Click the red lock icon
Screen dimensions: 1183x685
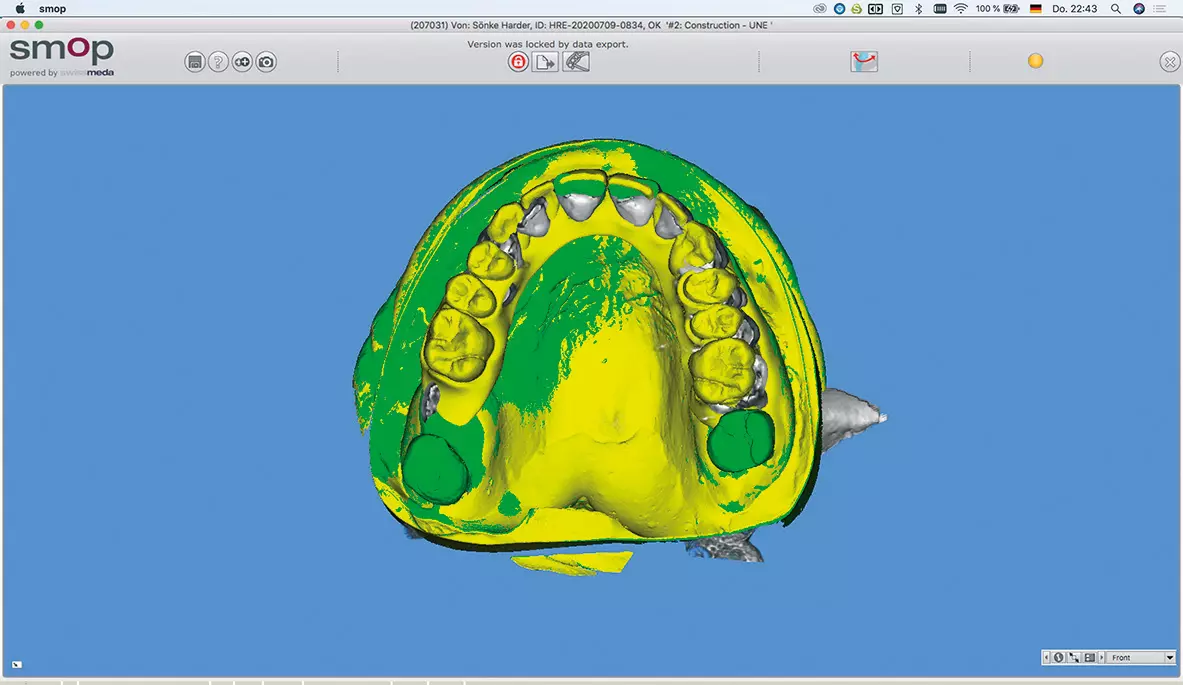518,62
